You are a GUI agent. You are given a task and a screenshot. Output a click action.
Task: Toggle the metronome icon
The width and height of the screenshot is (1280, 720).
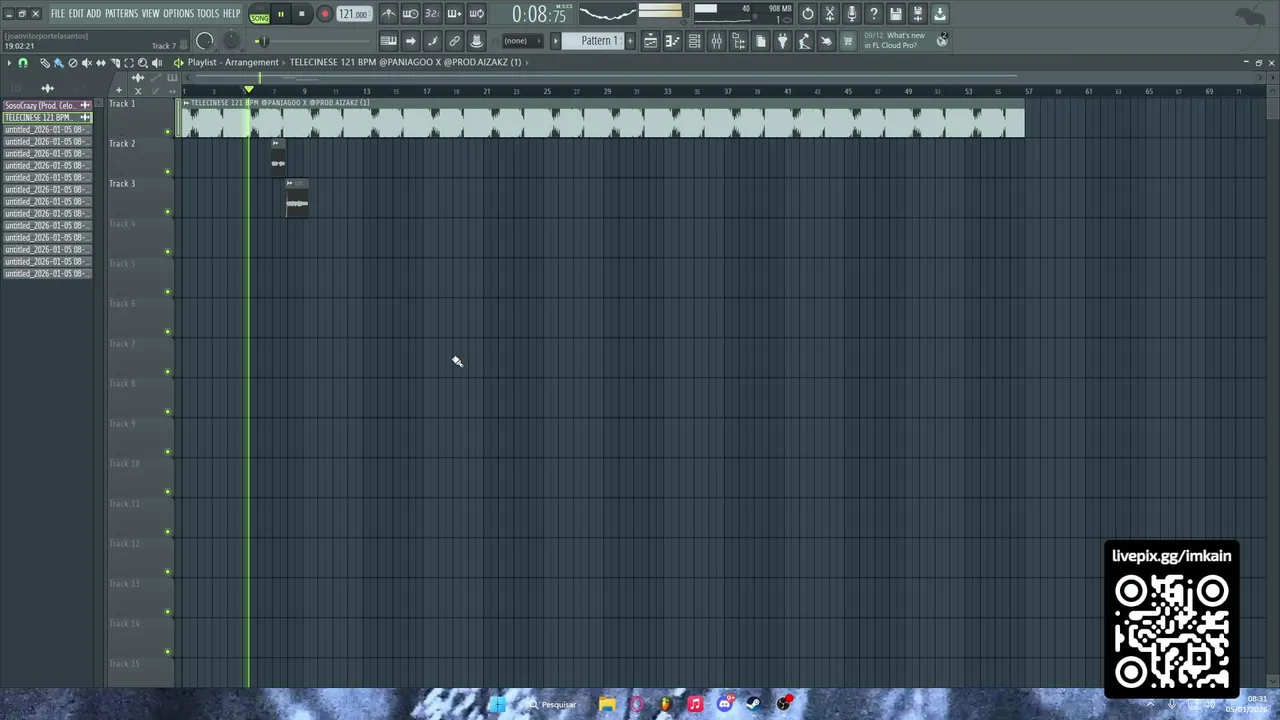click(388, 14)
